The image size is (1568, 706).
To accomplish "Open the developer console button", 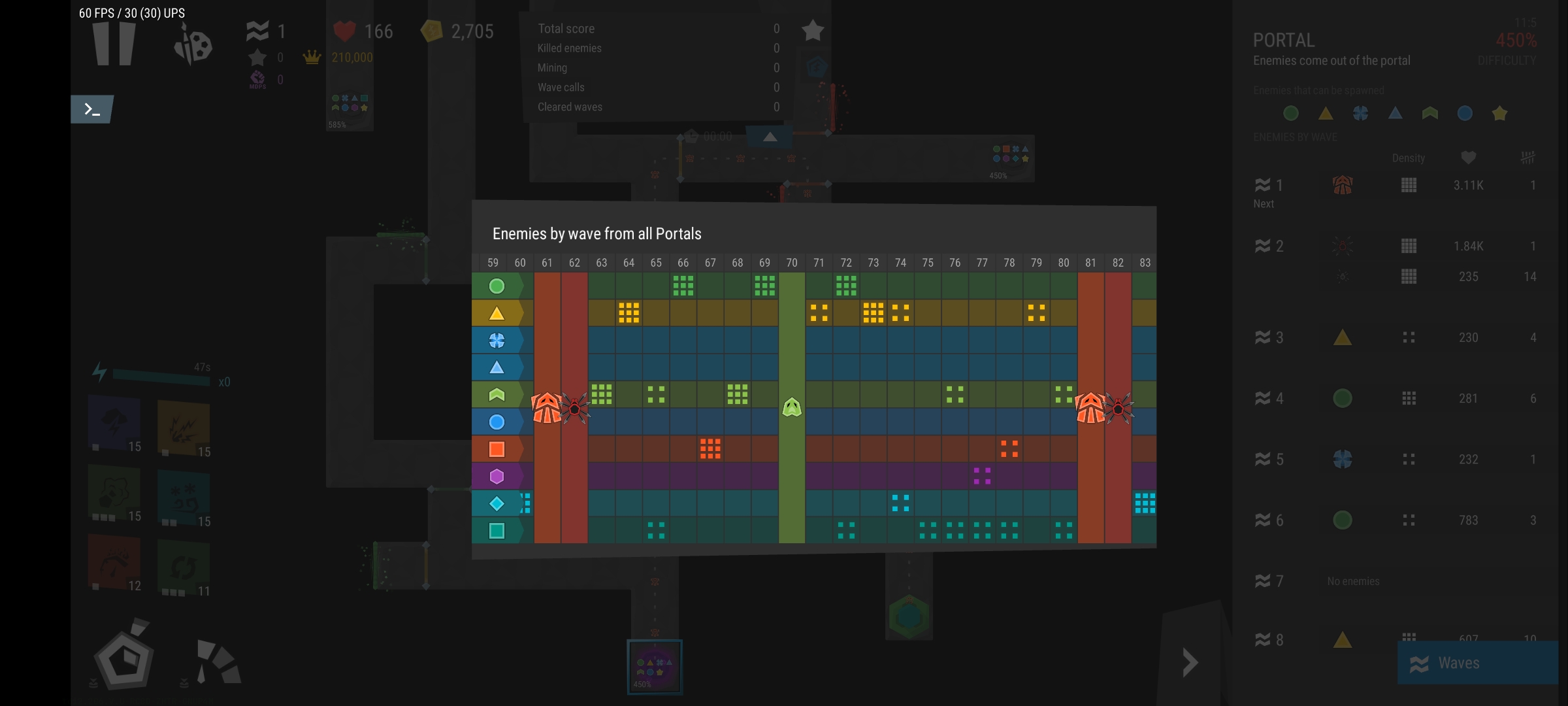I will (x=91, y=109).
